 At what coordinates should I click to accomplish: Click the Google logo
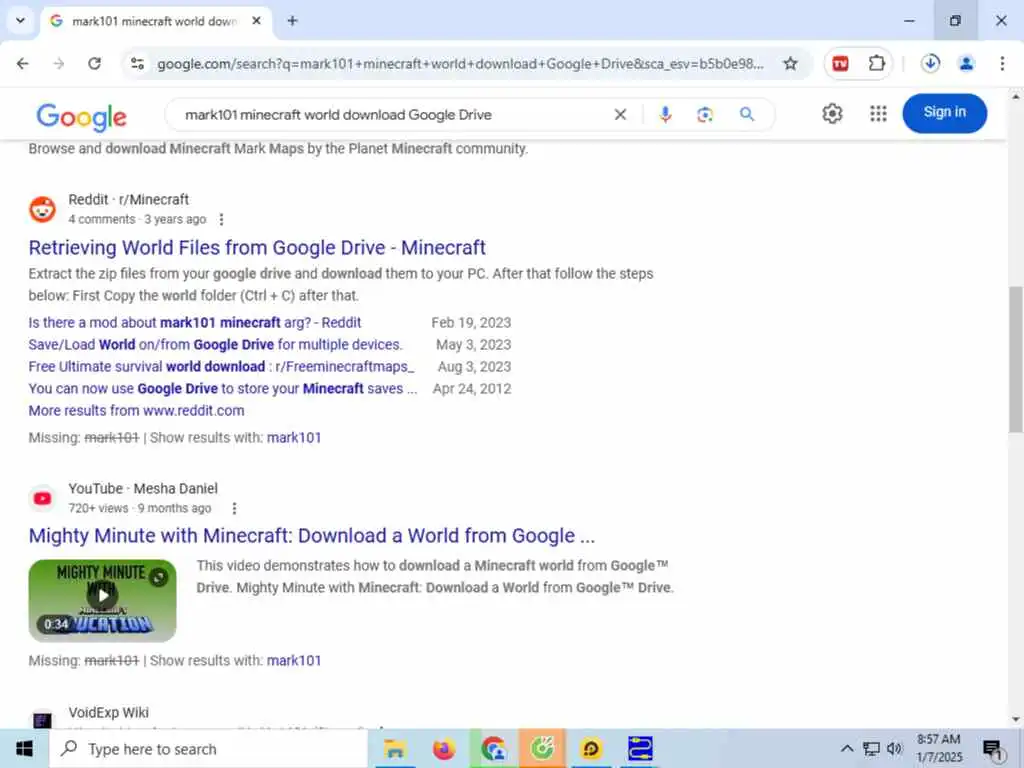(82, 116)
